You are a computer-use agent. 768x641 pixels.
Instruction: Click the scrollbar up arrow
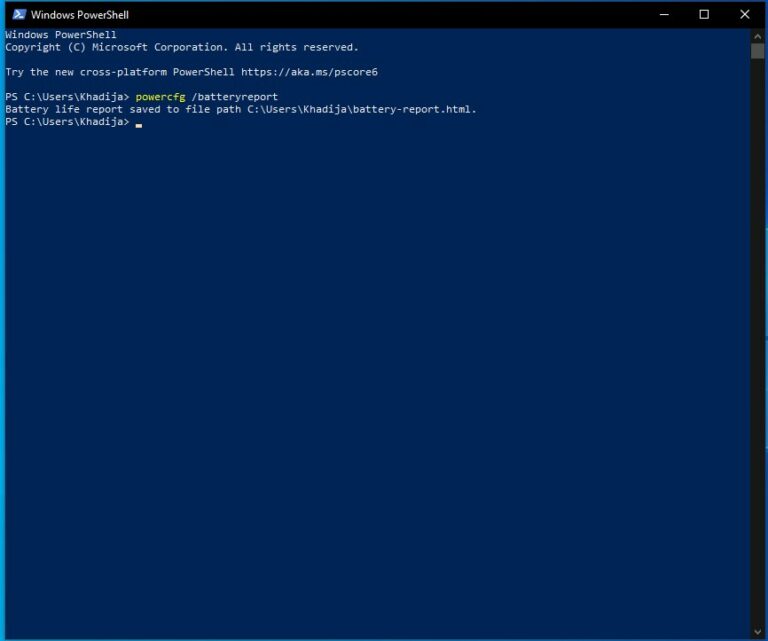coord(757,36)
